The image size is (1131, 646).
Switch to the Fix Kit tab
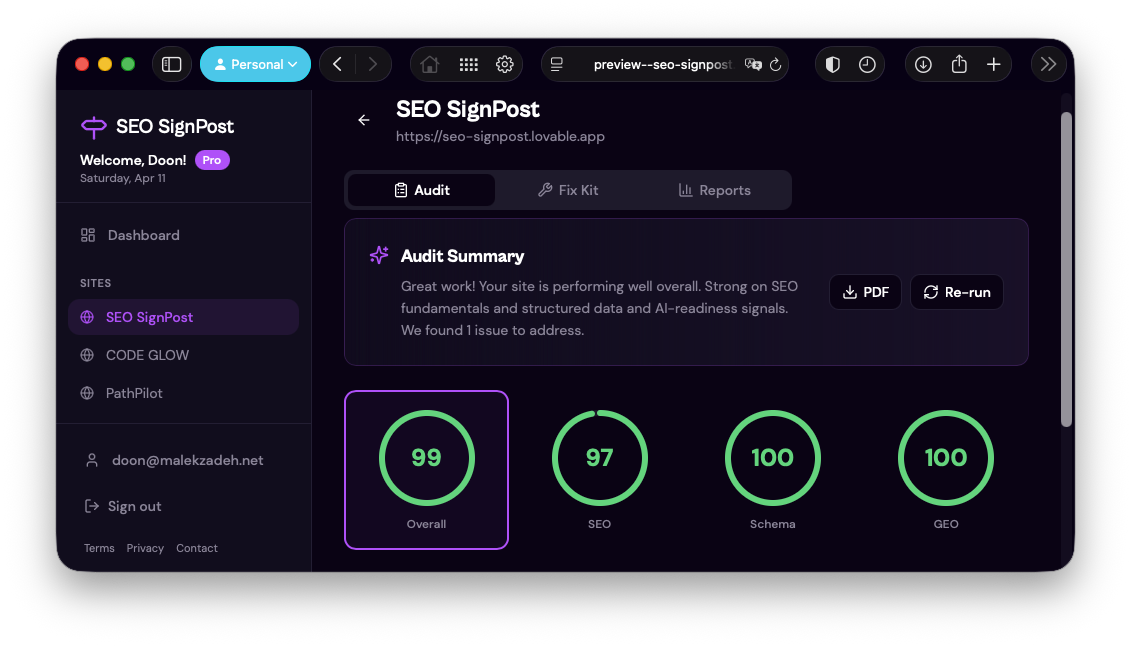[568, 190]
